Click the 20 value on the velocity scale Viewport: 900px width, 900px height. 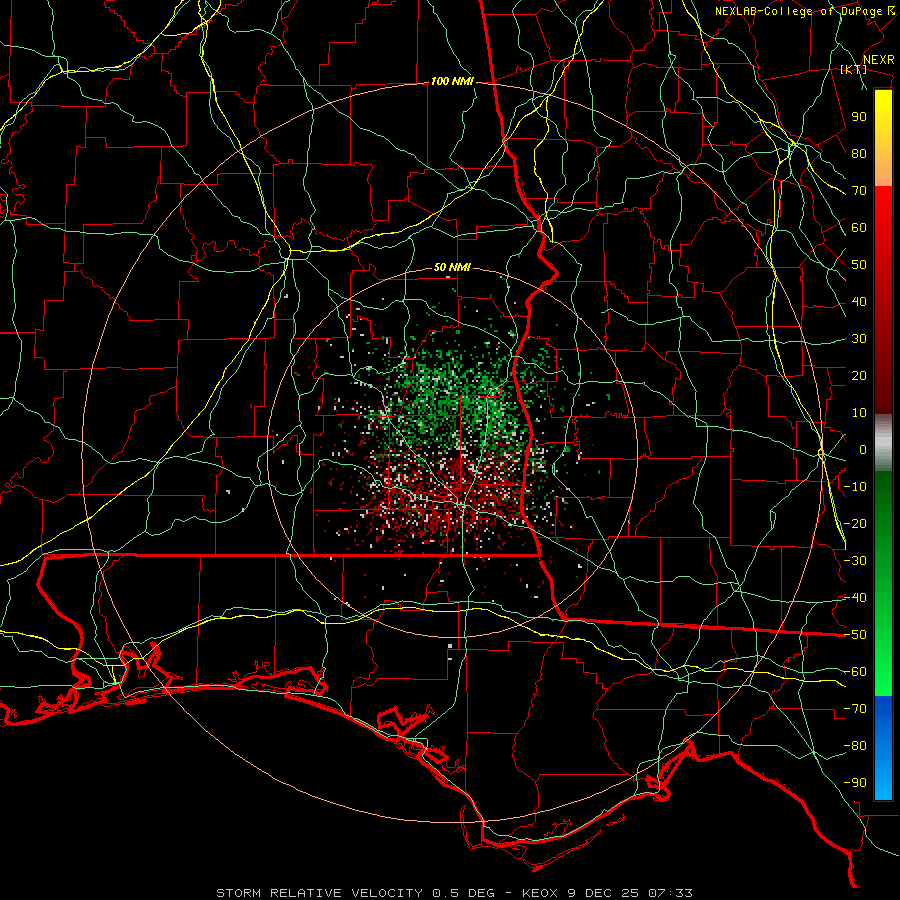(859, 376)
